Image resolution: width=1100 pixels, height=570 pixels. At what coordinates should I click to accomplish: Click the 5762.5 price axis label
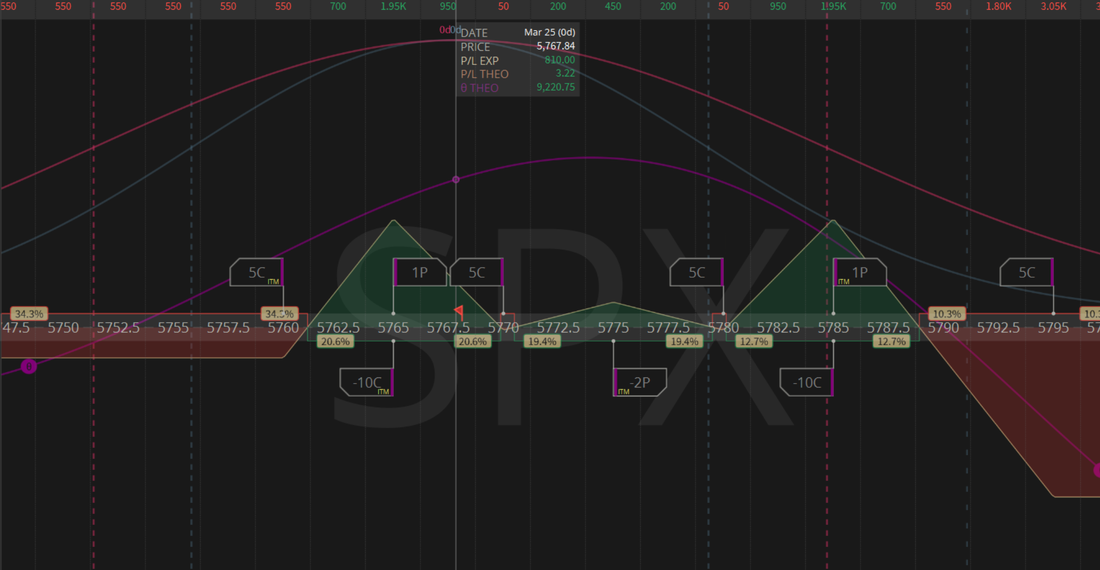pyautogui.click(x=338, y=327)
